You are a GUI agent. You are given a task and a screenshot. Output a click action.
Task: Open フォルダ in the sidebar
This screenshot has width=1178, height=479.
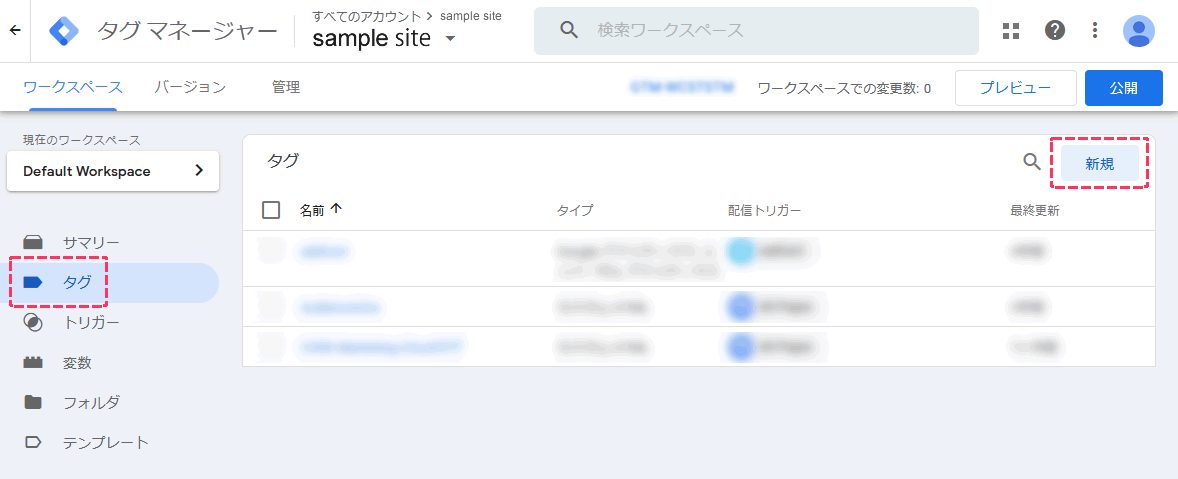(x=91, y=402)
